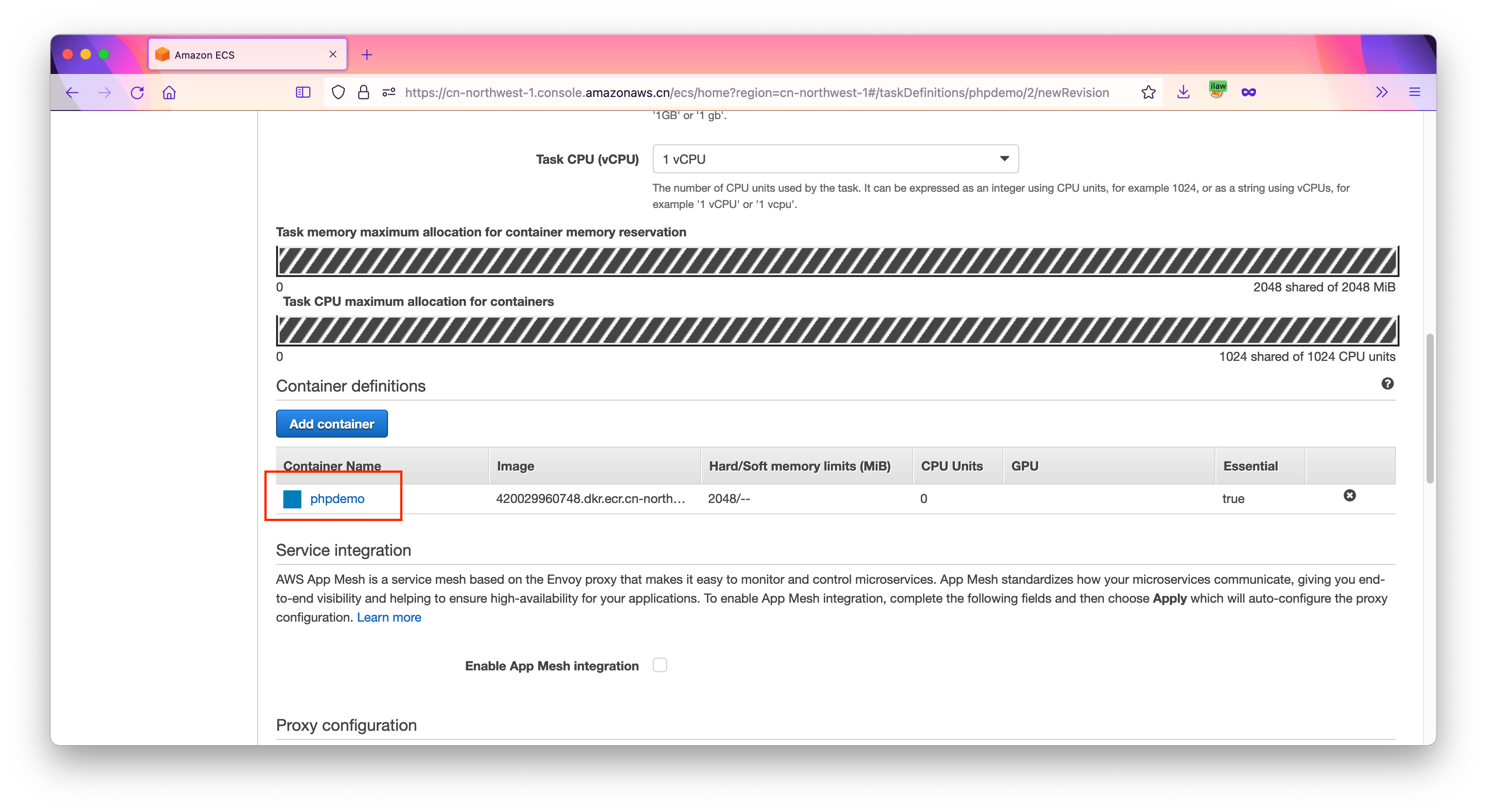
Task: Go back with the browser back arrow
Action: click(72, 92)
